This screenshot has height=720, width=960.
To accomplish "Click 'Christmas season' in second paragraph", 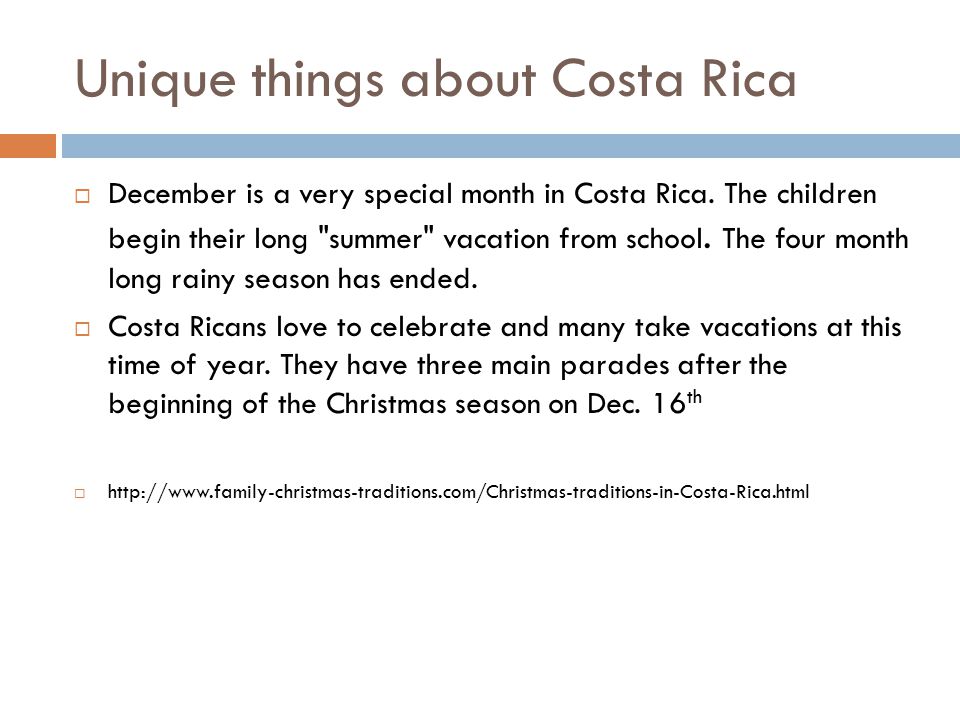I will click(432, 403).
